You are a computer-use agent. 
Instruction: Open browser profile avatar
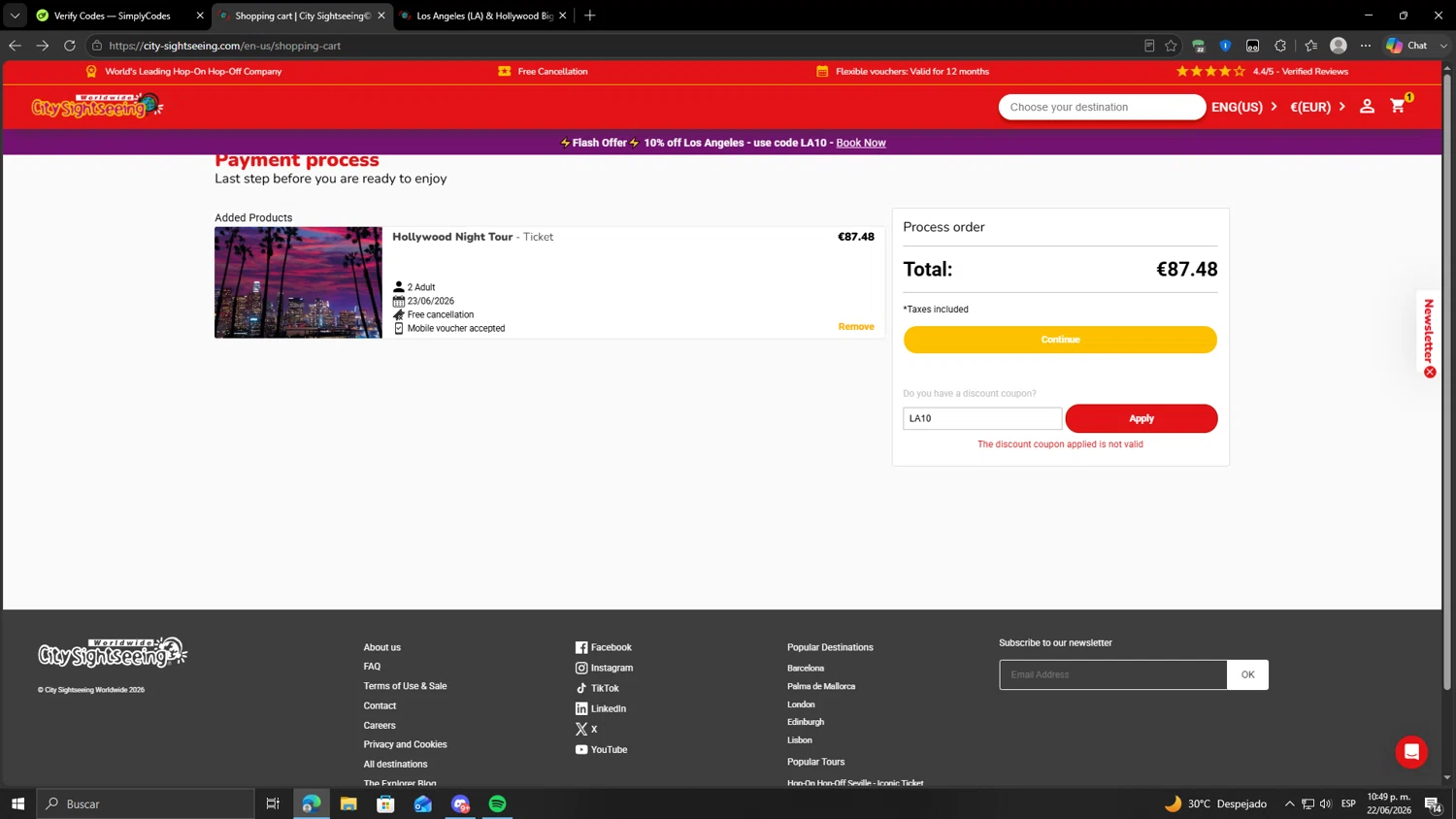click(1339, 46)
